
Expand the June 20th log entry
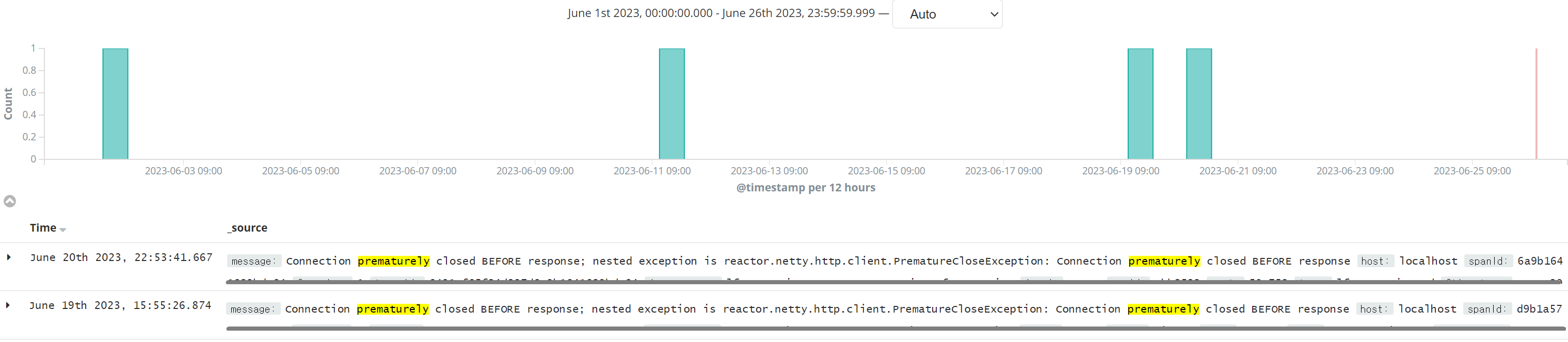coord(9,257)
